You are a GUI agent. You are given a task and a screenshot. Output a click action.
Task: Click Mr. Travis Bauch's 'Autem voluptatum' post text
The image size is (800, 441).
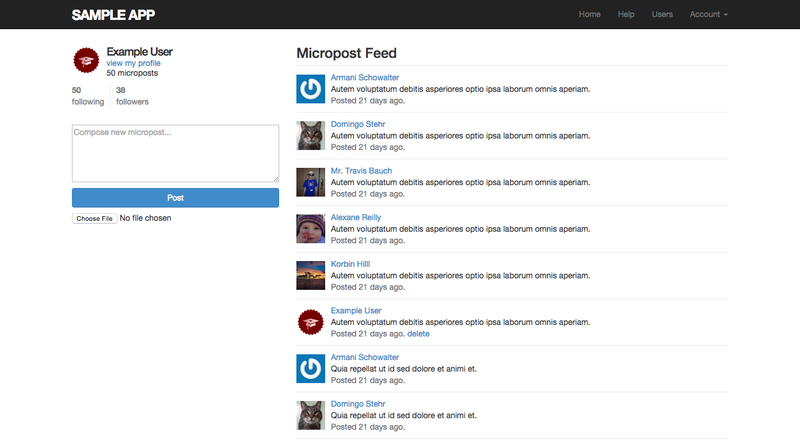[x=460, y=182]
